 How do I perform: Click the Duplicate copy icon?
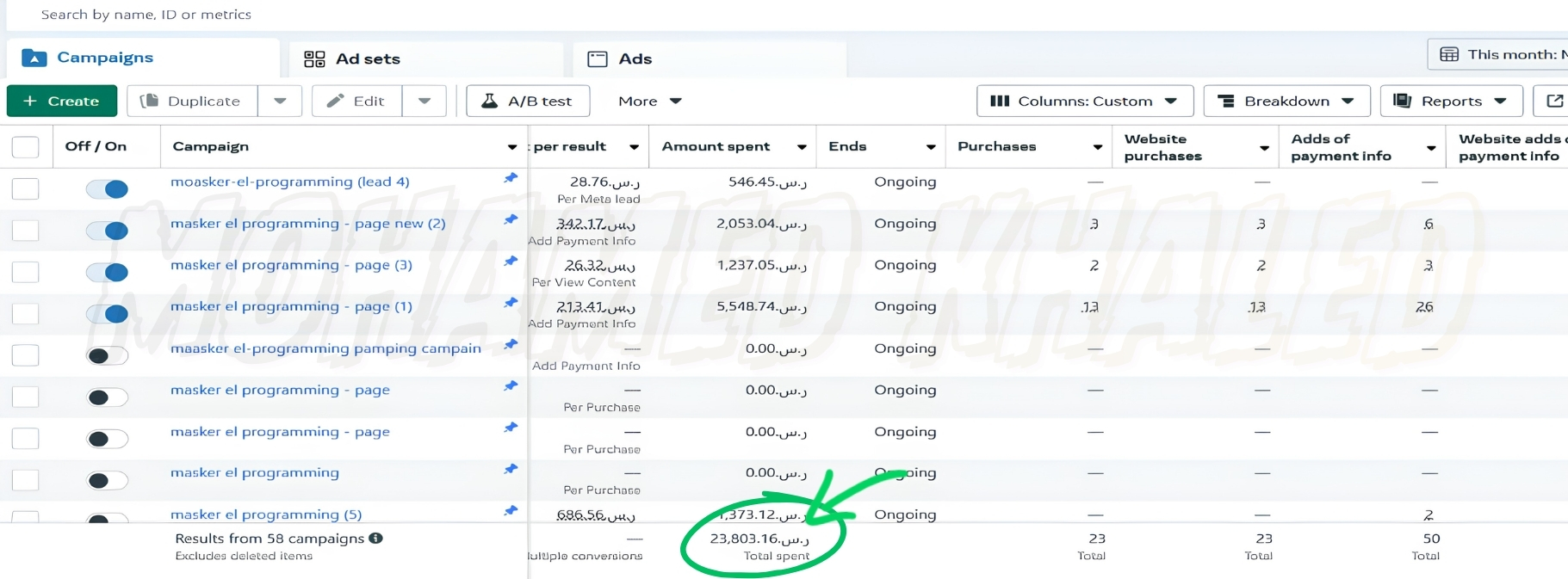coord(149,101)
